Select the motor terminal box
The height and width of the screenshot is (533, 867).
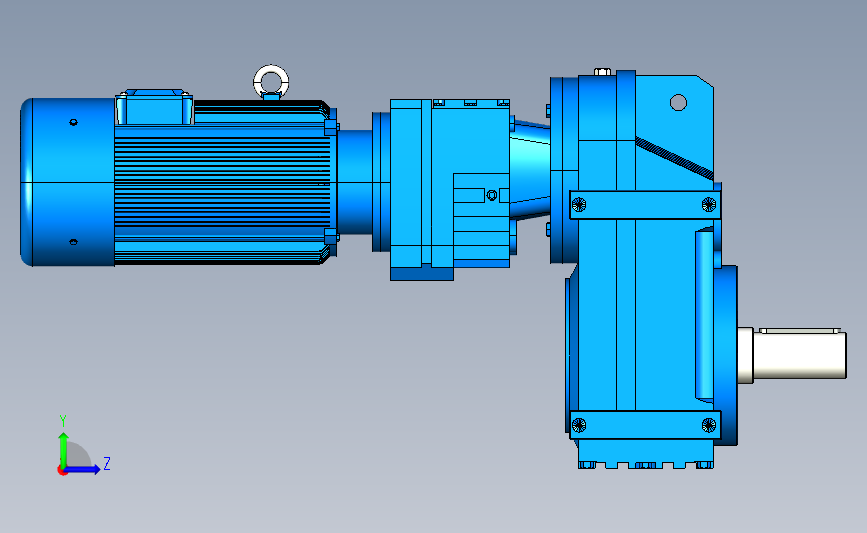click(x=154, y=107)
